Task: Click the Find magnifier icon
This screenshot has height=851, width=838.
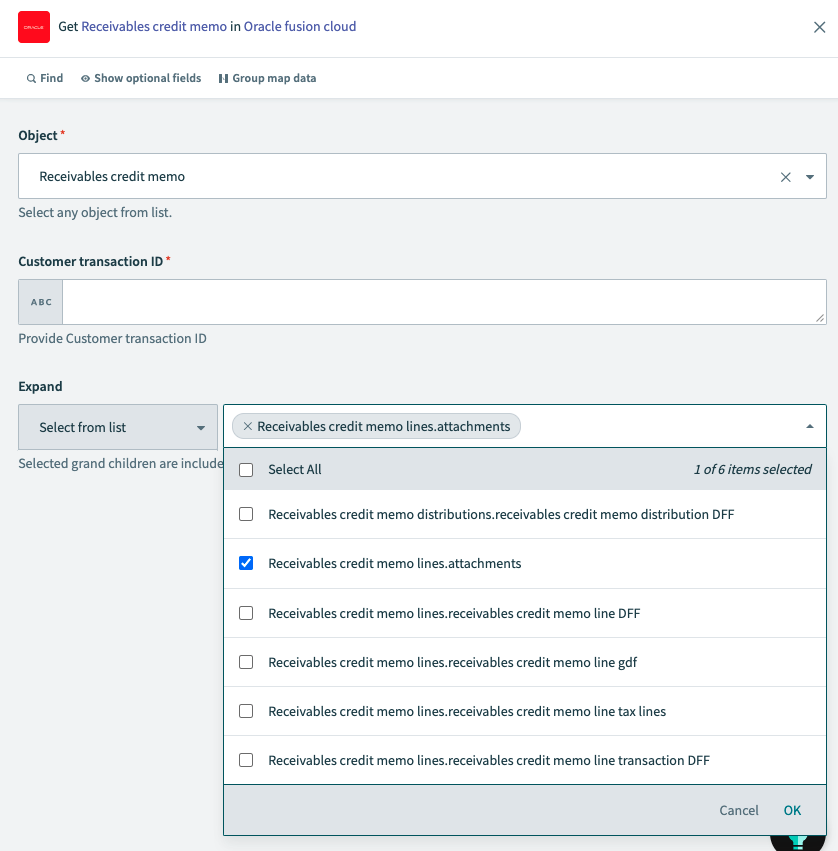Action: pos(31,77)
